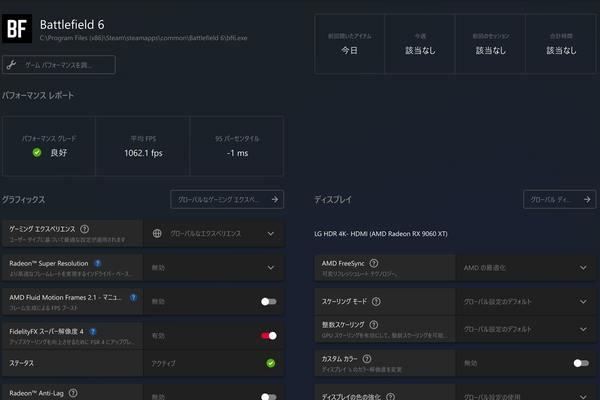The image size is (600, 400).
Task: Open help for AMD Fluid Motion Frames 2.1
Action: tap(133, 297)
